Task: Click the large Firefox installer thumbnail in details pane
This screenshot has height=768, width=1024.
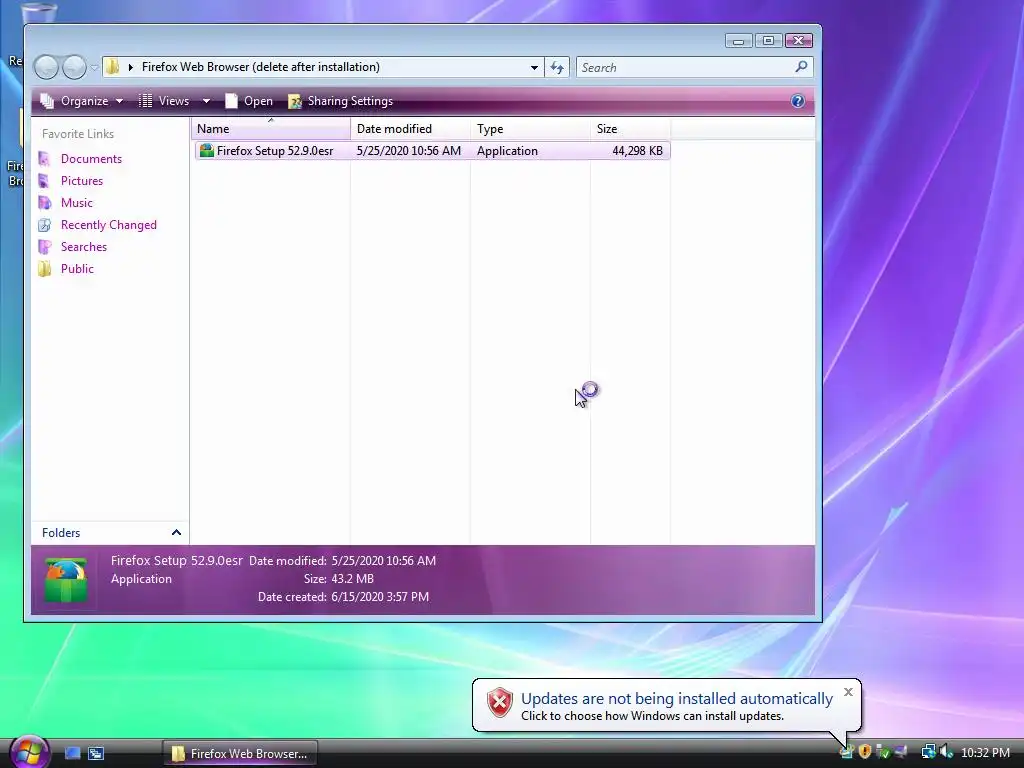Action: click(65, 580)
